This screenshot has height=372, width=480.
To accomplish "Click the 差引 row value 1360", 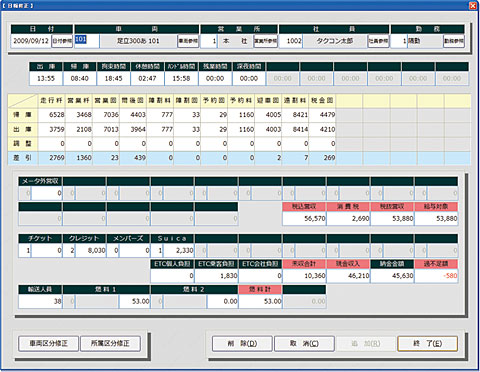I will [79, 158].
